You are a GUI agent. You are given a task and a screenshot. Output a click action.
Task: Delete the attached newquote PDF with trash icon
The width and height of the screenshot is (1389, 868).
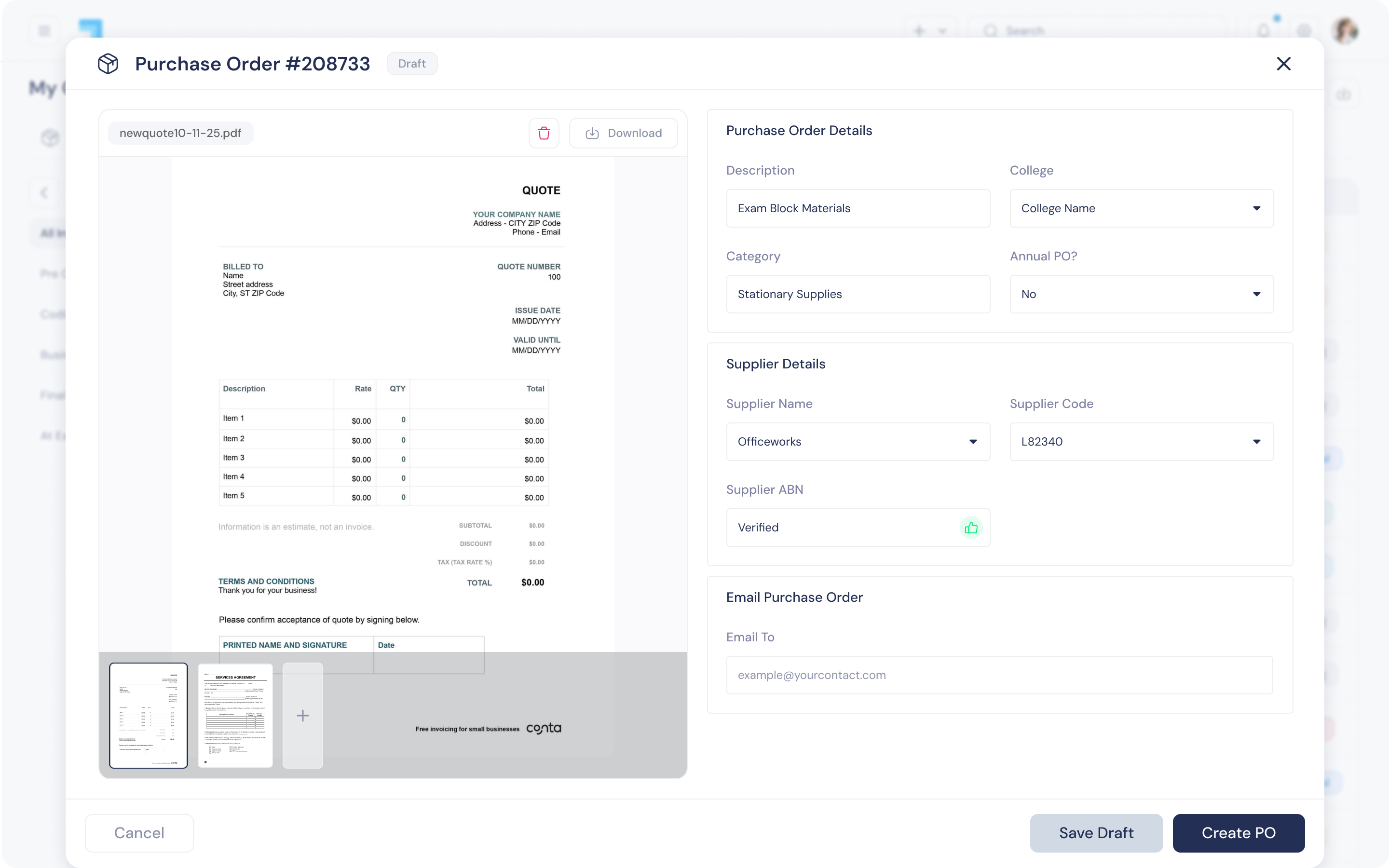[544, 133]
